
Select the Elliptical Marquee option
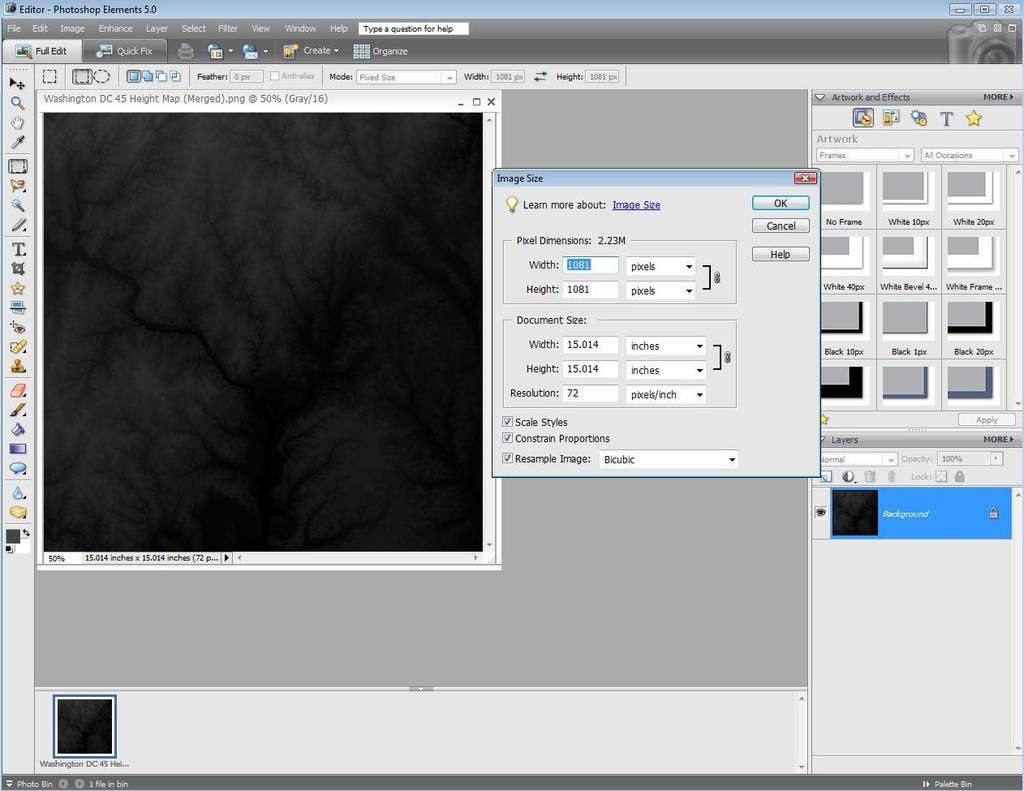click(x=101, y=77)
